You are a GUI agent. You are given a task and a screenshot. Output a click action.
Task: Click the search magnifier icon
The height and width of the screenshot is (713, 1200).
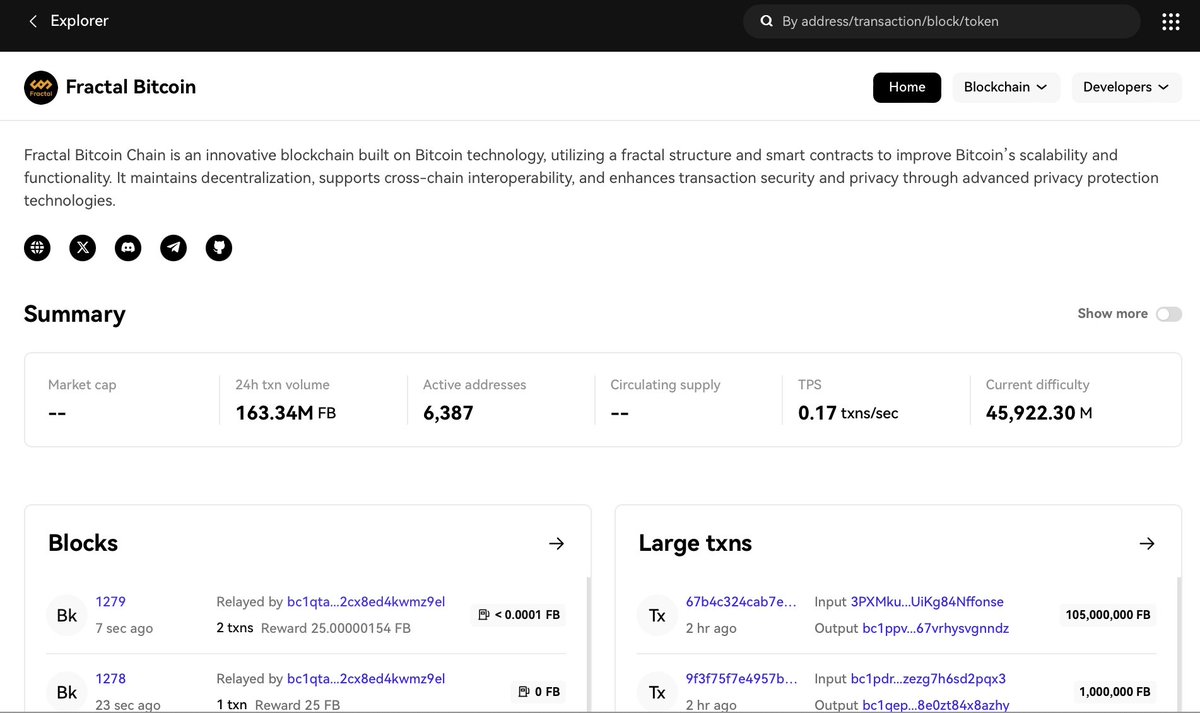point(767,21)
